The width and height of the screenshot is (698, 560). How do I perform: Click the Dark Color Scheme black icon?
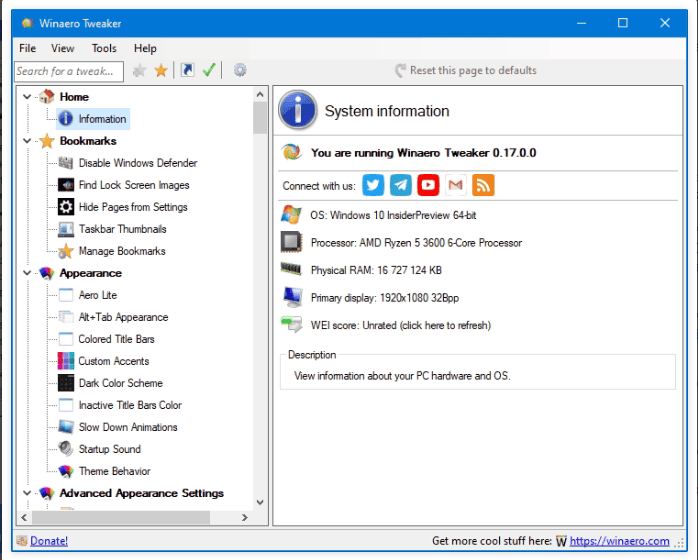[66, 383]
